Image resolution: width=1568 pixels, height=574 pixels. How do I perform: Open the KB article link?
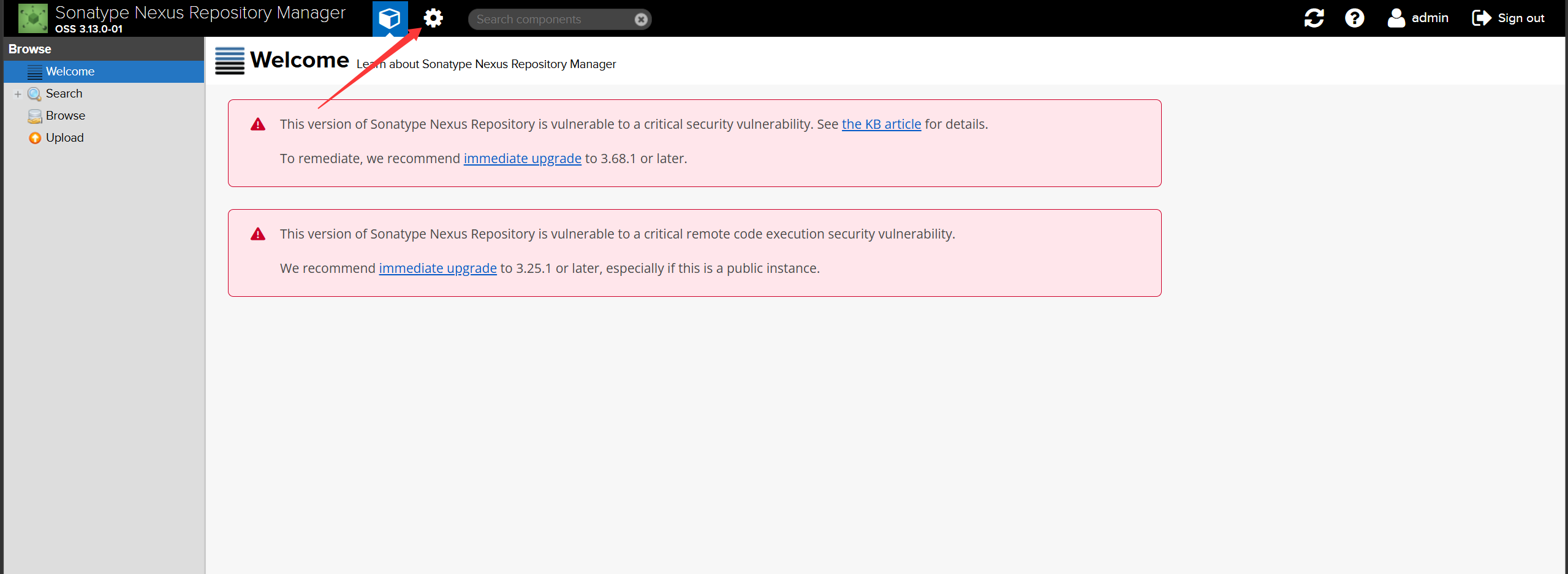881,124
